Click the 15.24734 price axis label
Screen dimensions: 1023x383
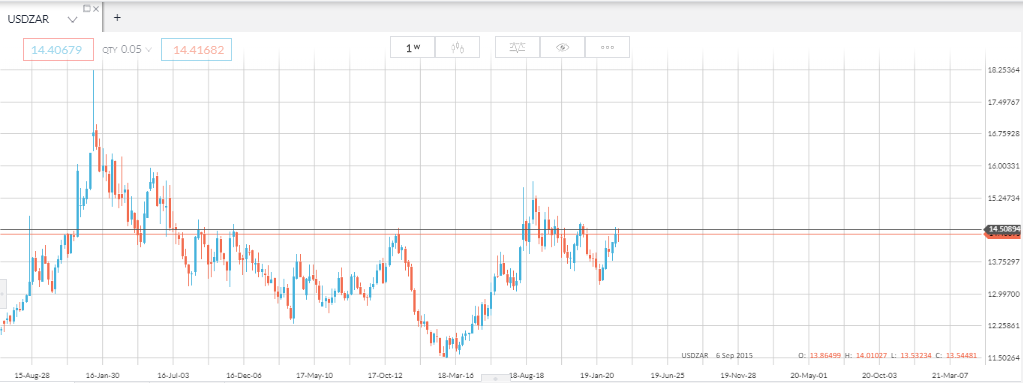pos(1003,198)
